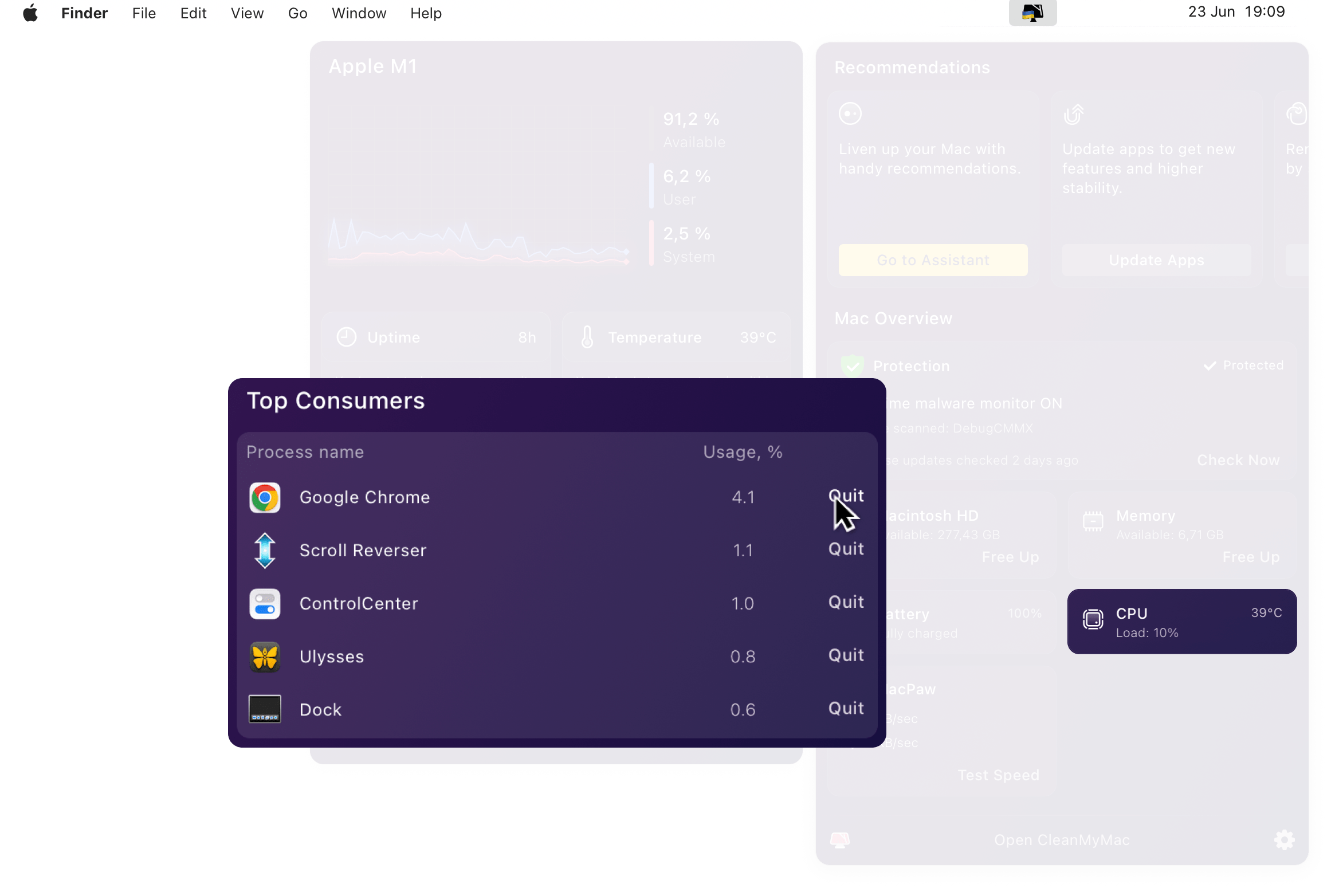Click the Usage, % column header
Image resolution: width=1335 pixels, height=896 pixels.
(x=743, y=453)
